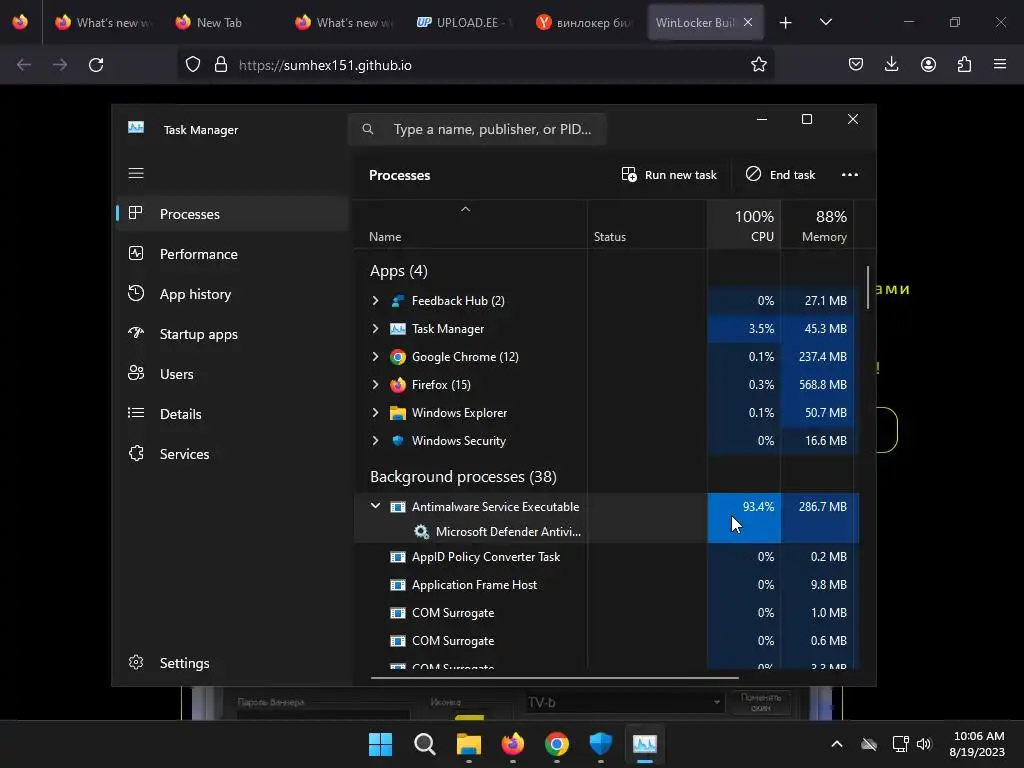Sort processes by Name column
Viewport: 1024px width, 768px height.
[x=470, y=225]
